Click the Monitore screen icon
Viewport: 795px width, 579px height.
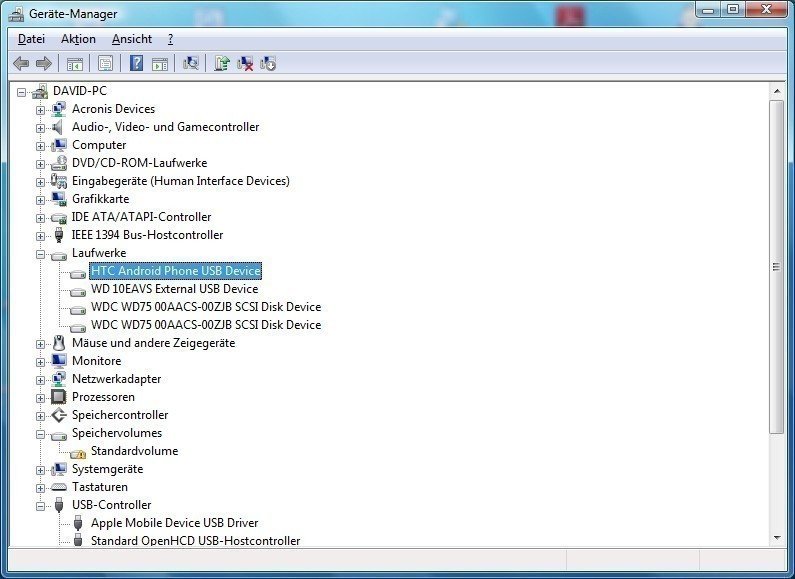pyautogui.click(x=59, y=361)
